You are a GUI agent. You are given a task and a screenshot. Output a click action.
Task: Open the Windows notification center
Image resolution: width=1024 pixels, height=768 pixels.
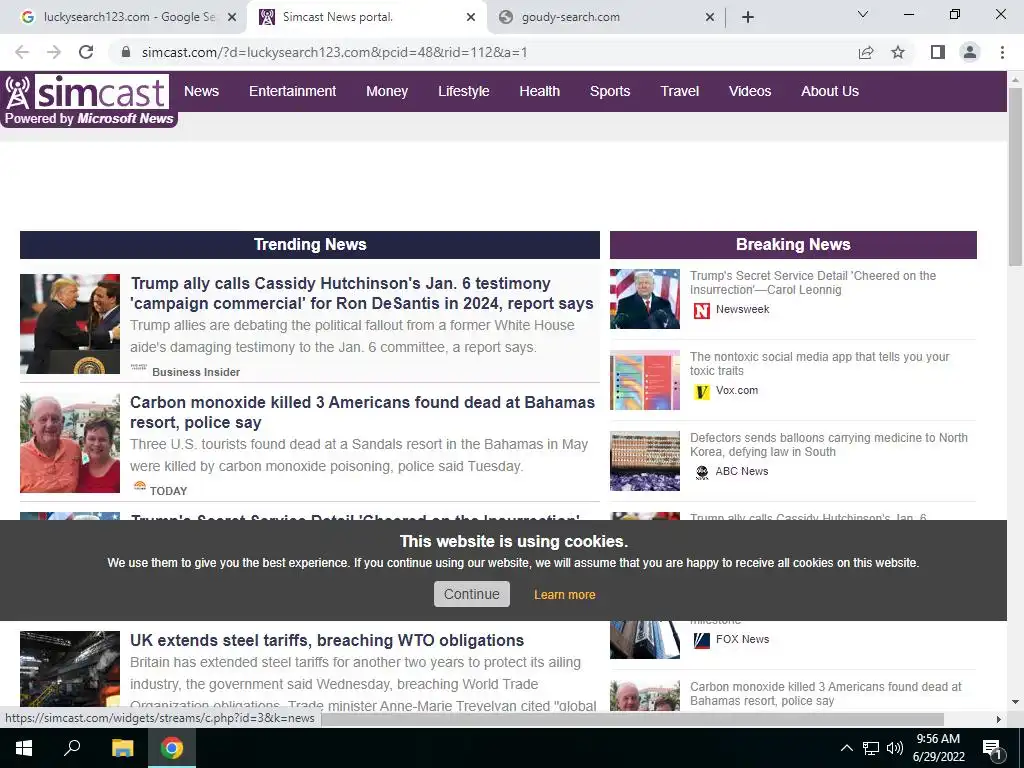(x=992, y=748)
